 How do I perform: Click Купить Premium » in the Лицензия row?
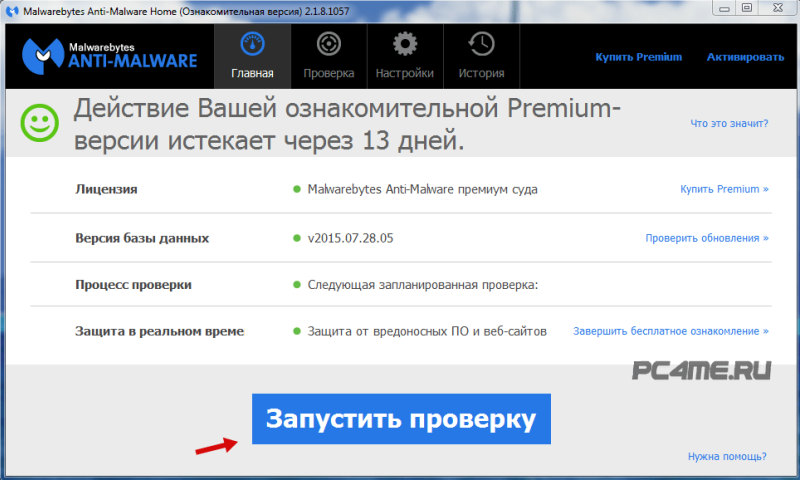[x=724, y=189]
